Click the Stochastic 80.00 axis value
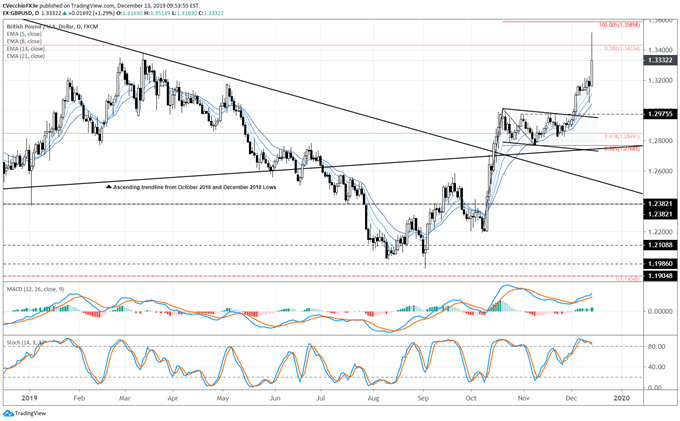 (657, 346)
